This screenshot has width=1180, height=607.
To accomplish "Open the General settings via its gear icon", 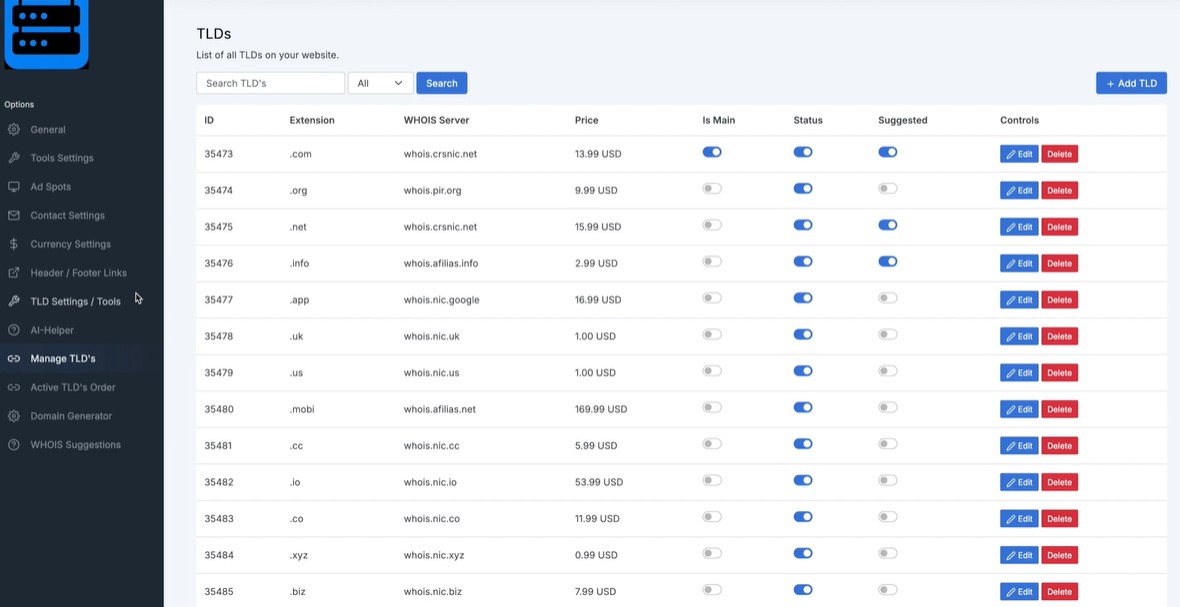I will pos(11,129).
